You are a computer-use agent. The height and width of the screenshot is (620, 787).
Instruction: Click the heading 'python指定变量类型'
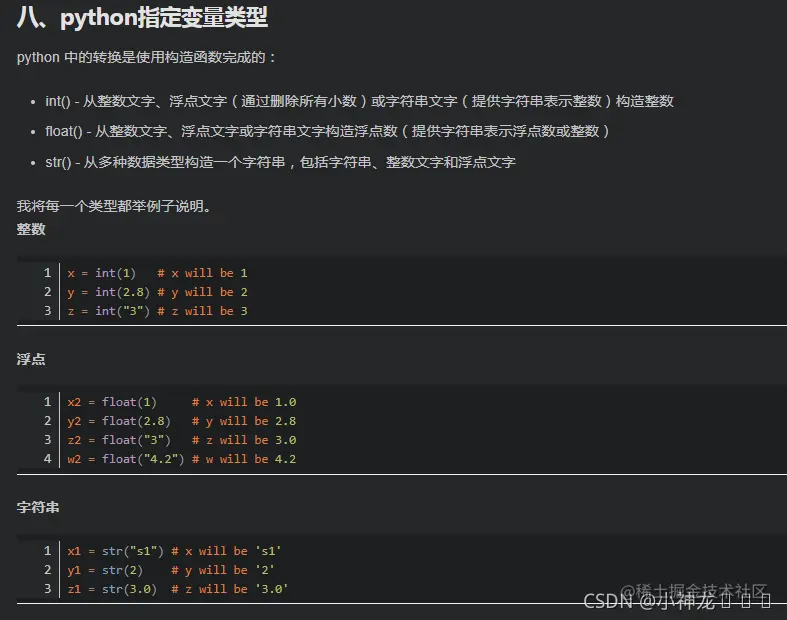click(164, 18)
